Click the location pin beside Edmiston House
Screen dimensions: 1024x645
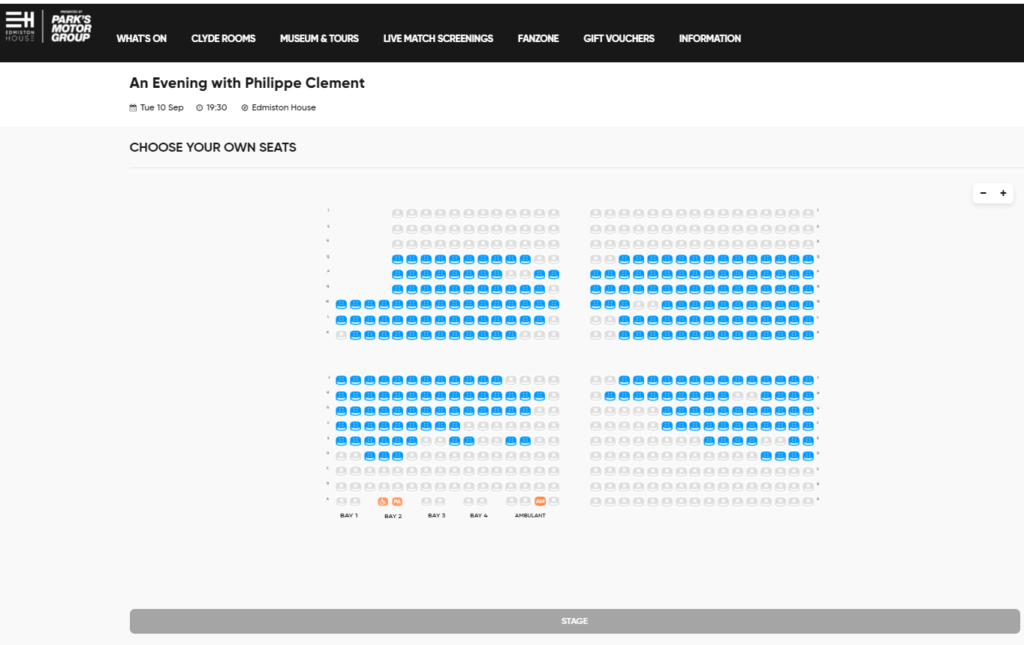coord(245,108)
